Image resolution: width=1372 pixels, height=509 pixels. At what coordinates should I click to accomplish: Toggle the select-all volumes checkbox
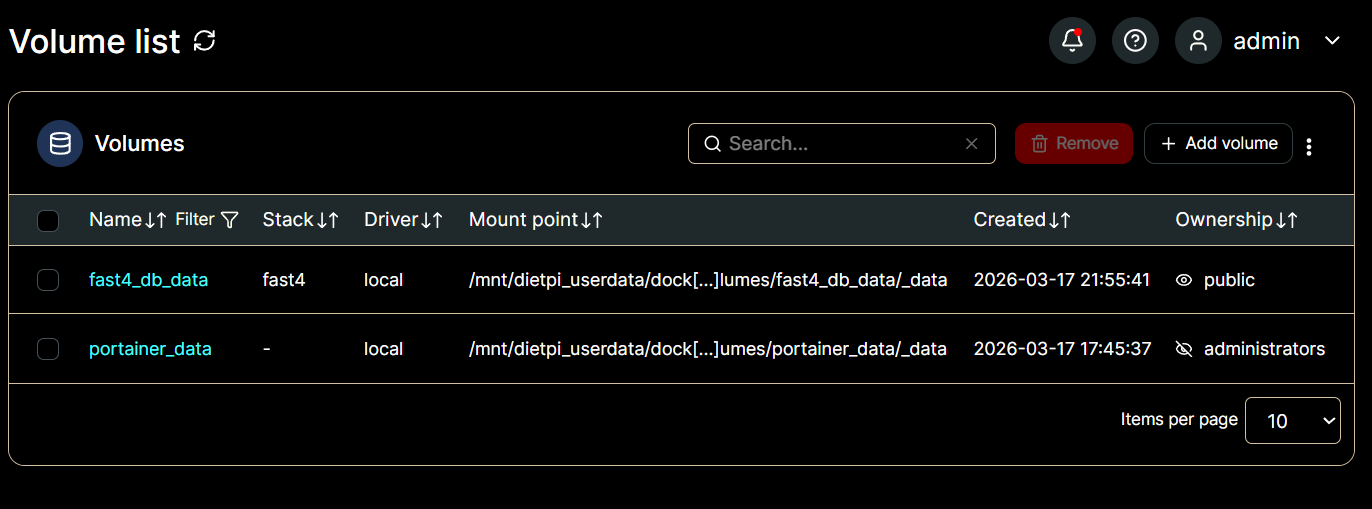click(48, 221)
